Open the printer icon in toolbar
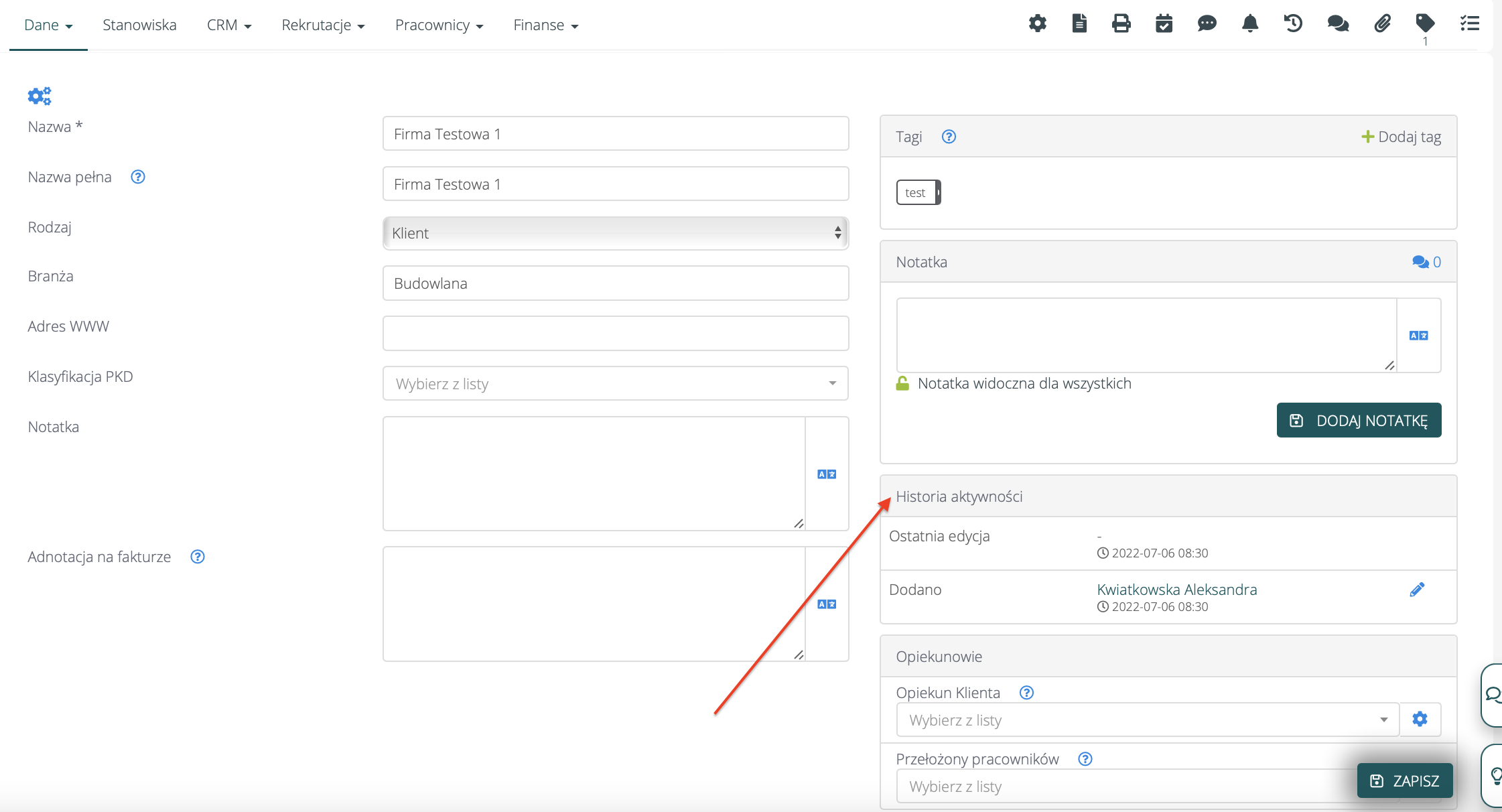 pos(1121,24)
